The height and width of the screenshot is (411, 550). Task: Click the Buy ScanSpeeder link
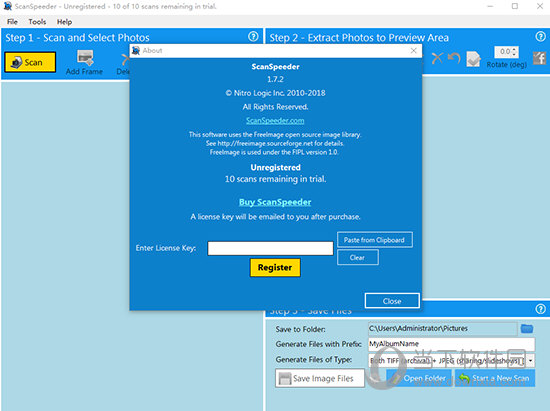pos(275,202)
